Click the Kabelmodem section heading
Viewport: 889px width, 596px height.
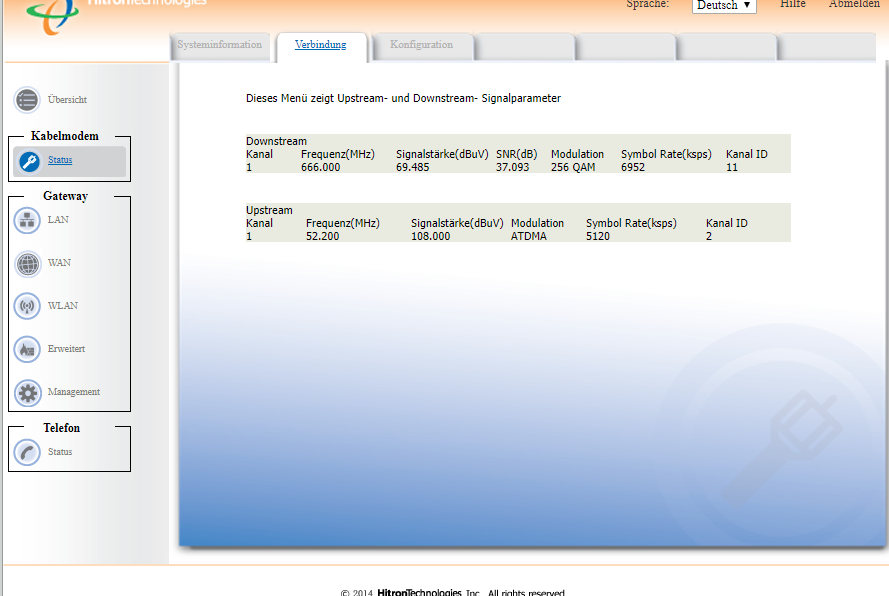click(65, 136)
